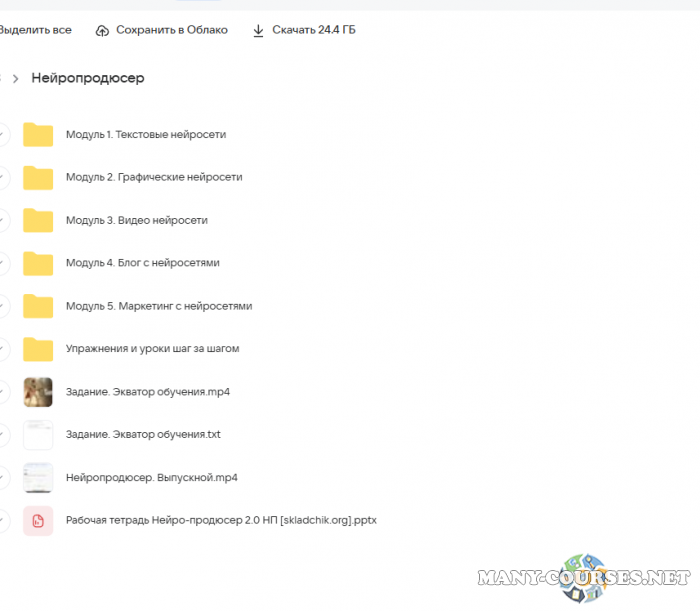
Task: Click the cloud upload icon in toolbar
Action: 102,30
